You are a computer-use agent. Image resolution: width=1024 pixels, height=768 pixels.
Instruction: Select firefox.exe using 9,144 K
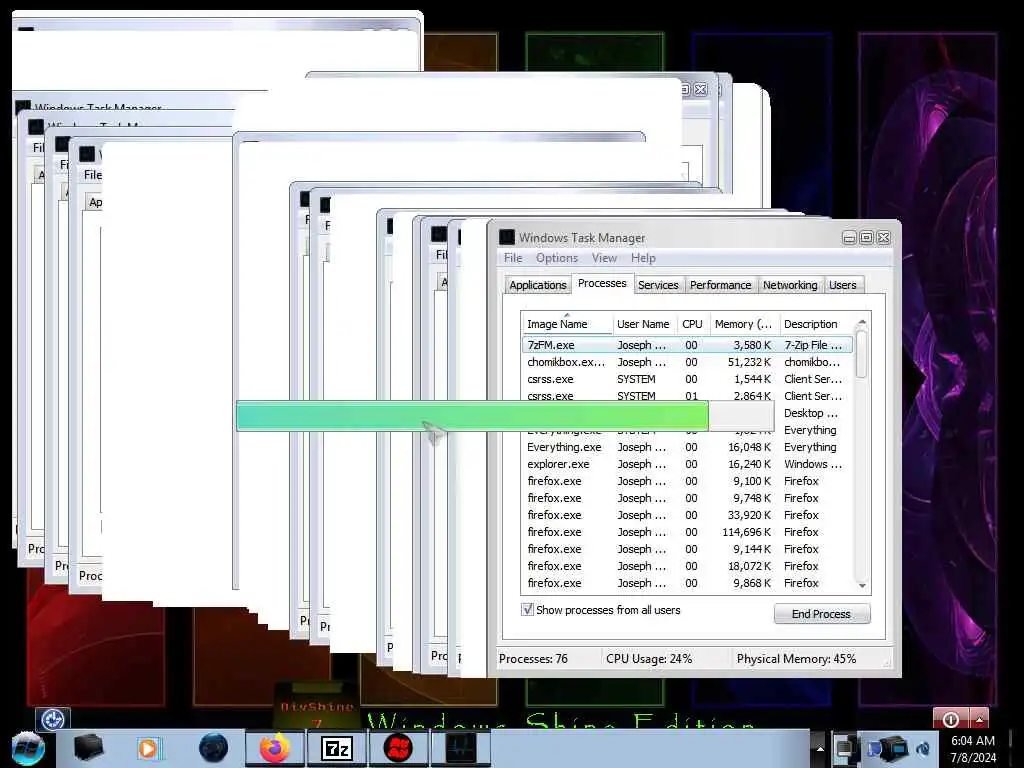coord(687,549)
